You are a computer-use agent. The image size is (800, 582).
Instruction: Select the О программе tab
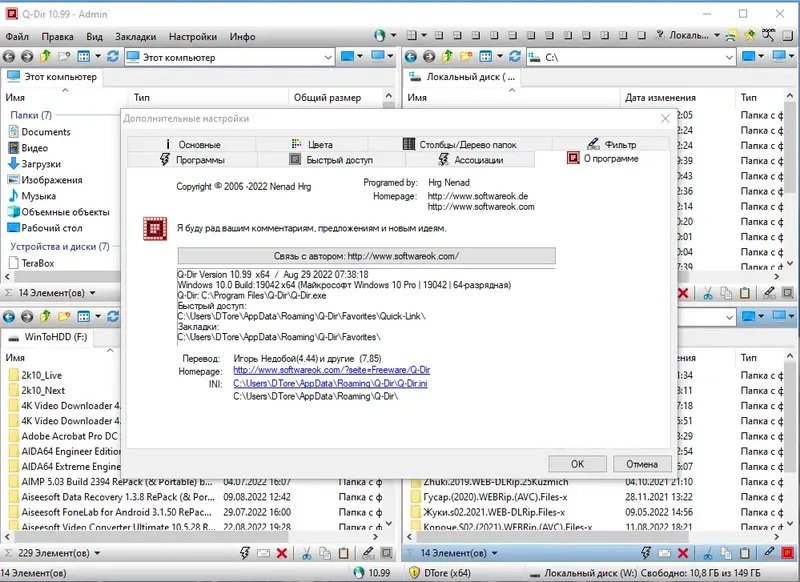tap(603, 159)
